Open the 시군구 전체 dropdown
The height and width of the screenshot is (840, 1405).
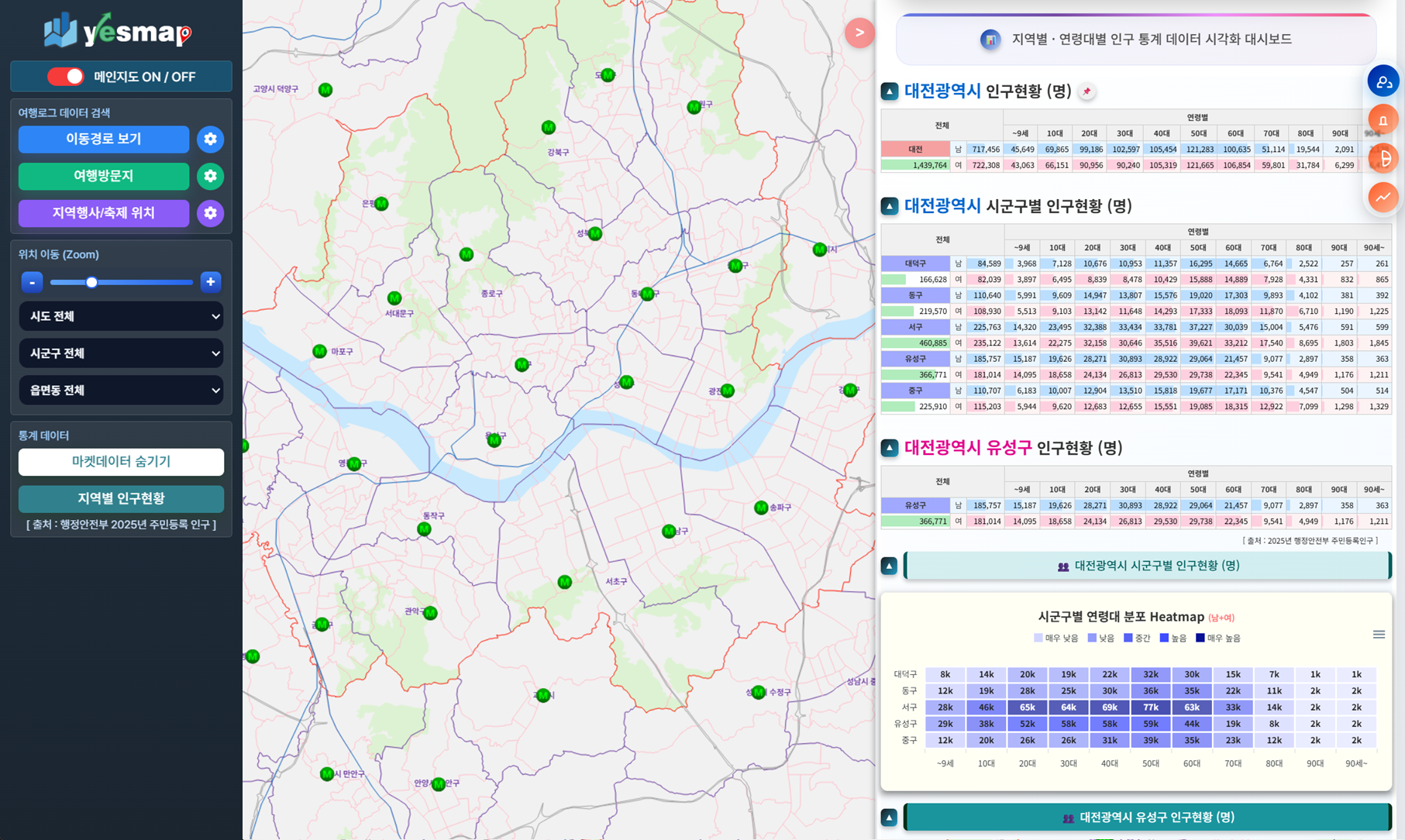click(x=121, y=353)
